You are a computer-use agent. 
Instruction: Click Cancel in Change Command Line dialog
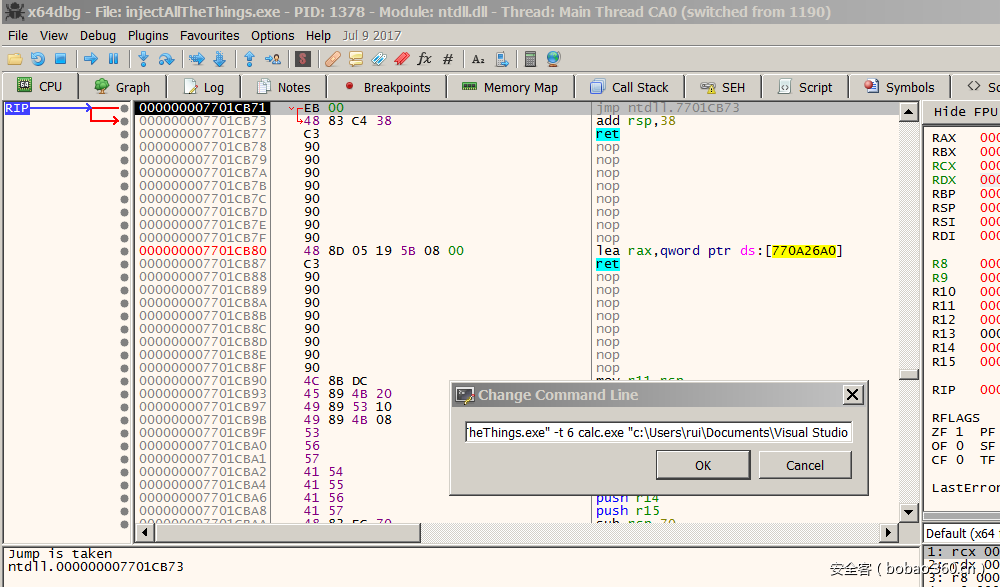pos(805,465)
